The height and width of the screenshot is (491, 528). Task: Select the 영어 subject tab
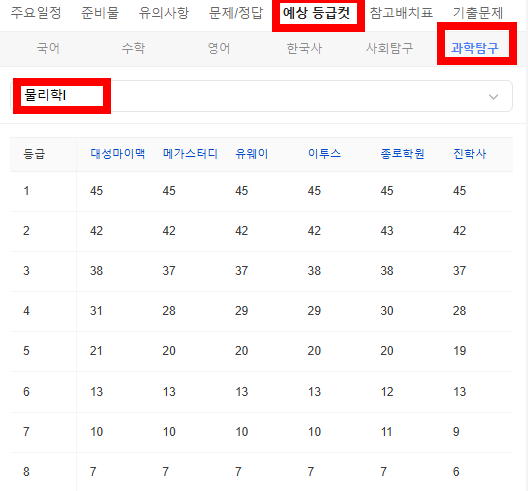[x=219, y=48]
